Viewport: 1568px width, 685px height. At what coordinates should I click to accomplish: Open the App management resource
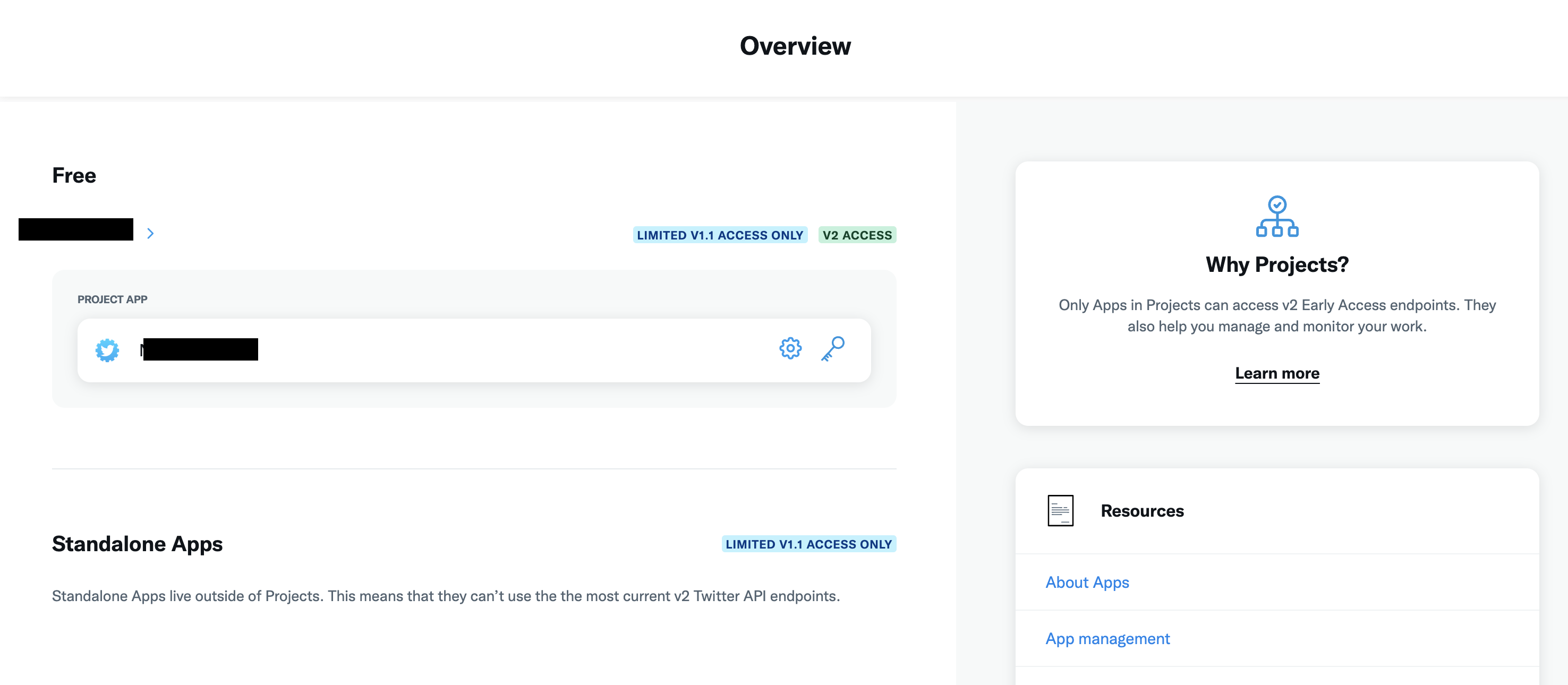point(1107,638)
